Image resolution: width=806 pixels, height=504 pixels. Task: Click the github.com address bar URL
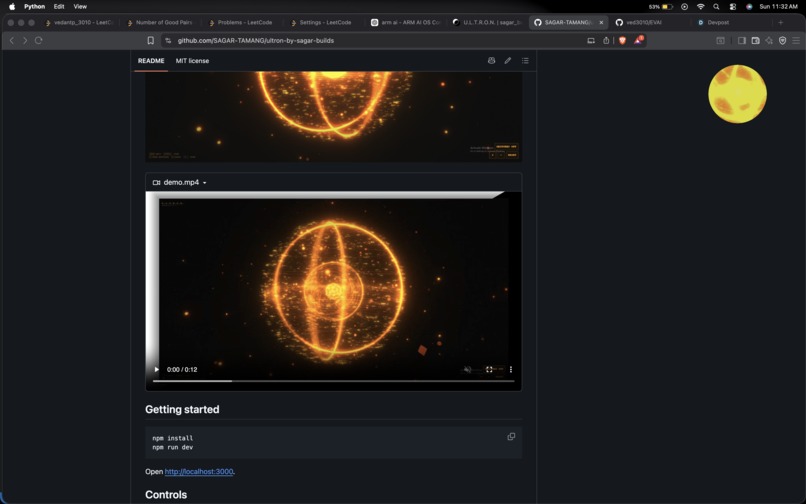point(255,40)
